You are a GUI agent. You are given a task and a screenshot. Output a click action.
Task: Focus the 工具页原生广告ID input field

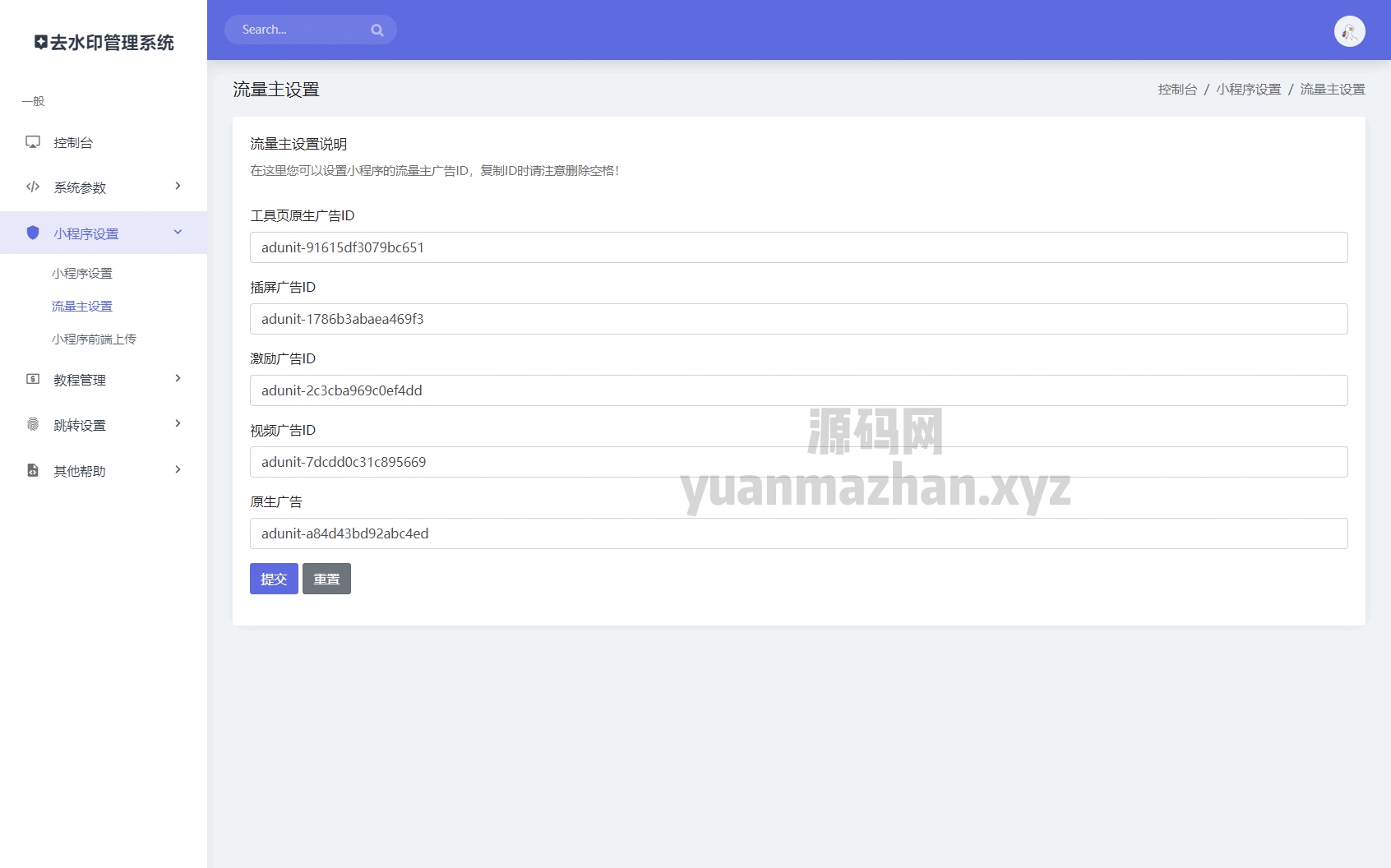(798, 247)
